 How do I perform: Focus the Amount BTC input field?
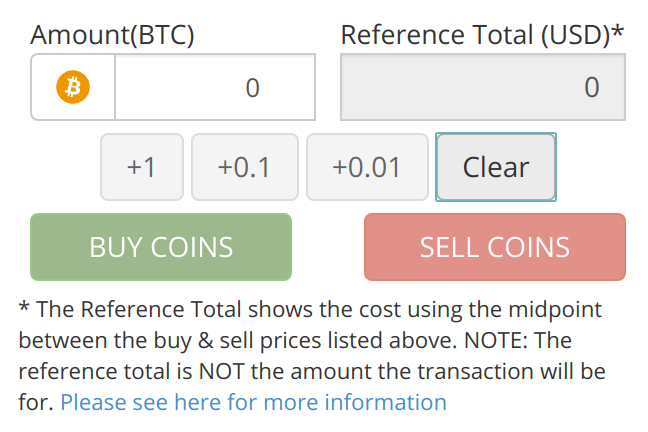coord(215,87)
